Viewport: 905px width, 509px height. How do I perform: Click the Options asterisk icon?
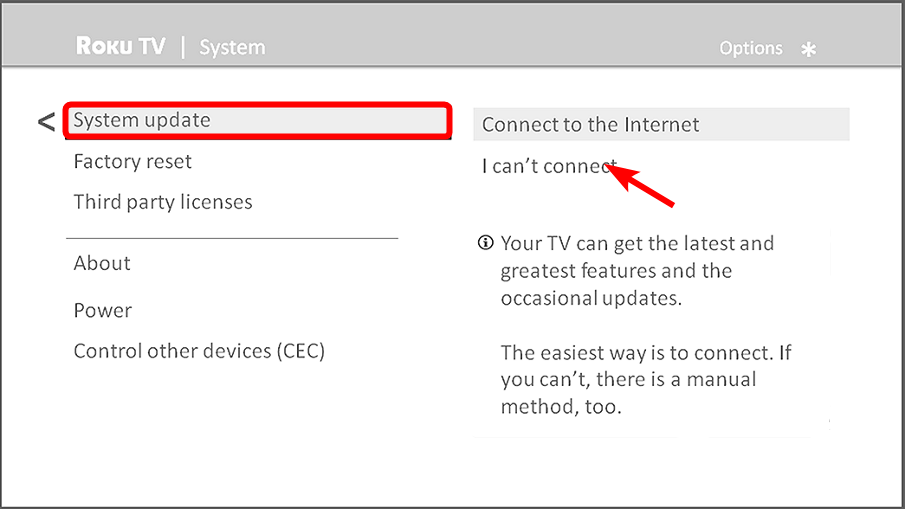tap(809, 50)
